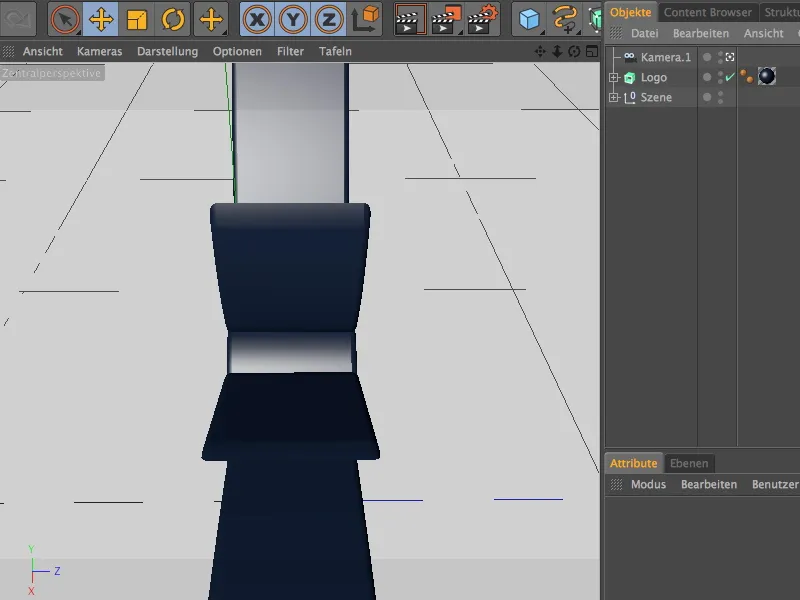Activate the Scale tool
Image resolution: width=800 pixels, height=600 pixels.
tap(136, 19)
